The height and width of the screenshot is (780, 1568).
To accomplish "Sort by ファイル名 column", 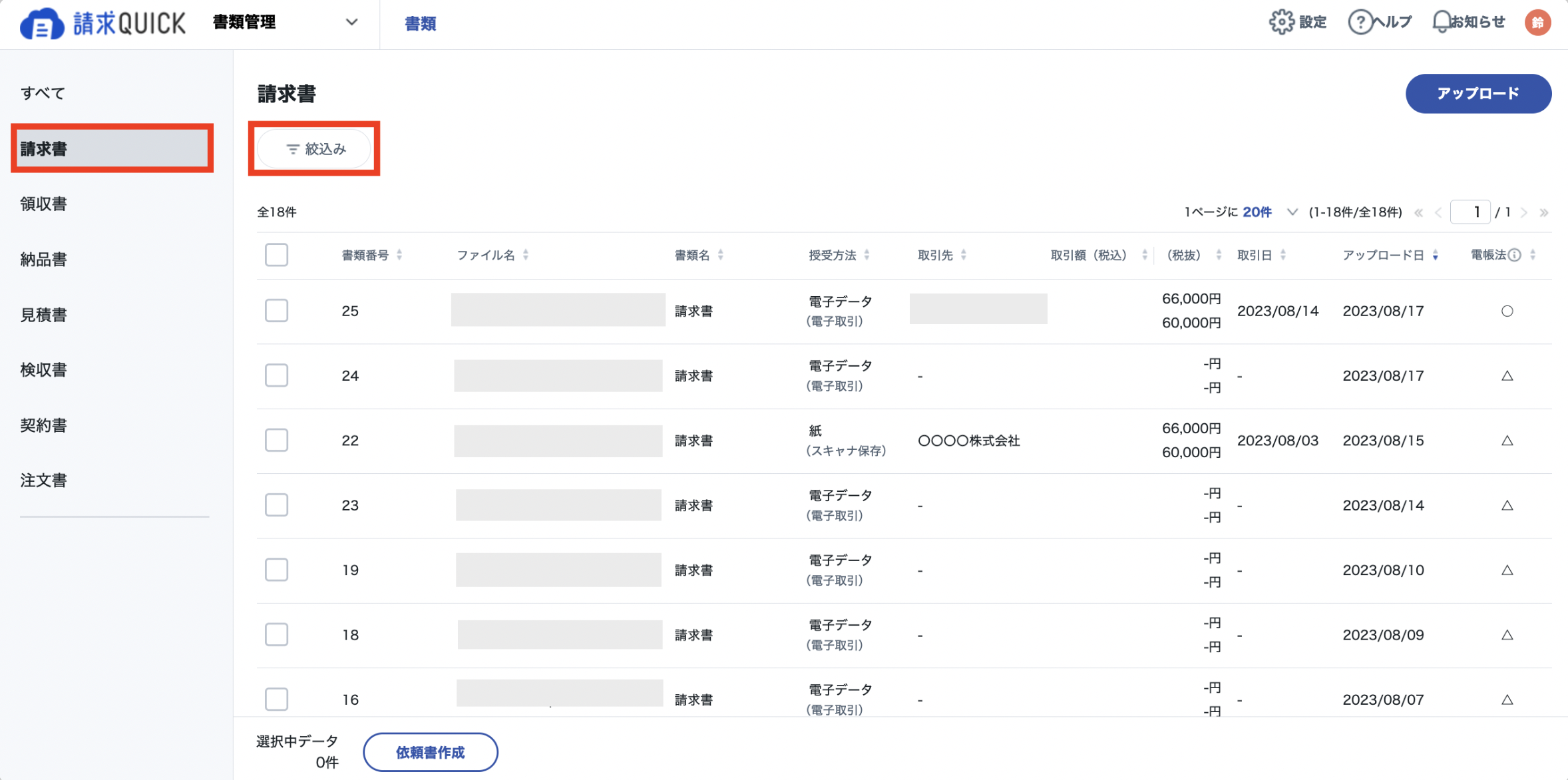I will click(x=526, y=255).
